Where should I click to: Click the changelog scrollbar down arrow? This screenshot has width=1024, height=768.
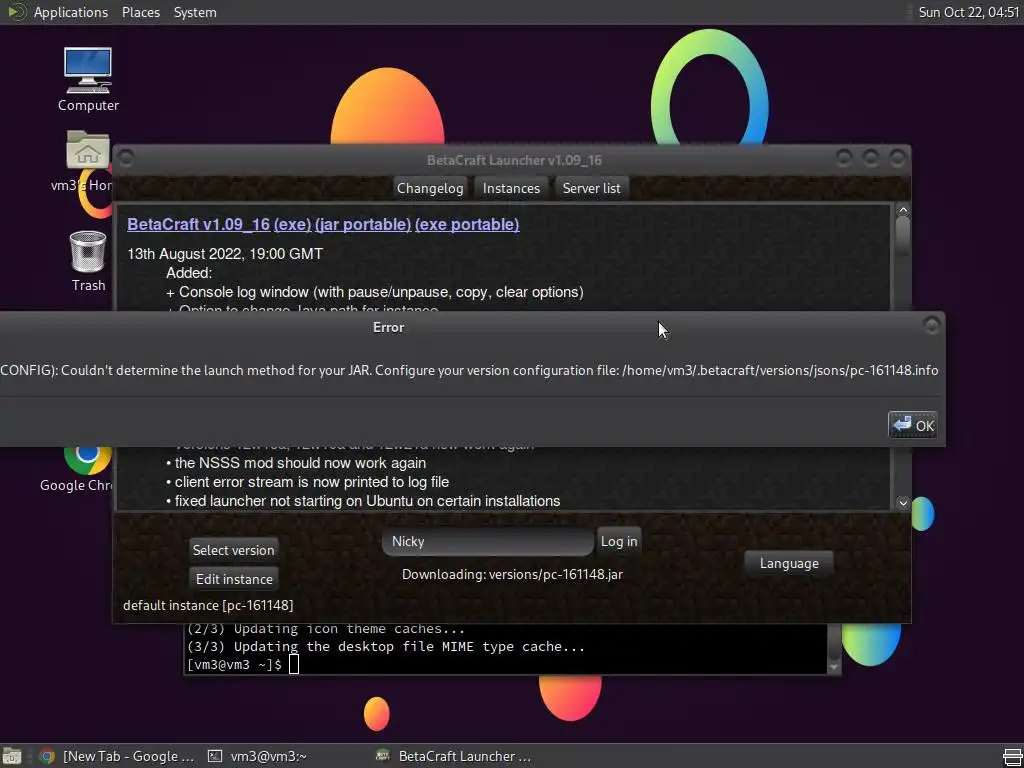[x=903, y=502]
